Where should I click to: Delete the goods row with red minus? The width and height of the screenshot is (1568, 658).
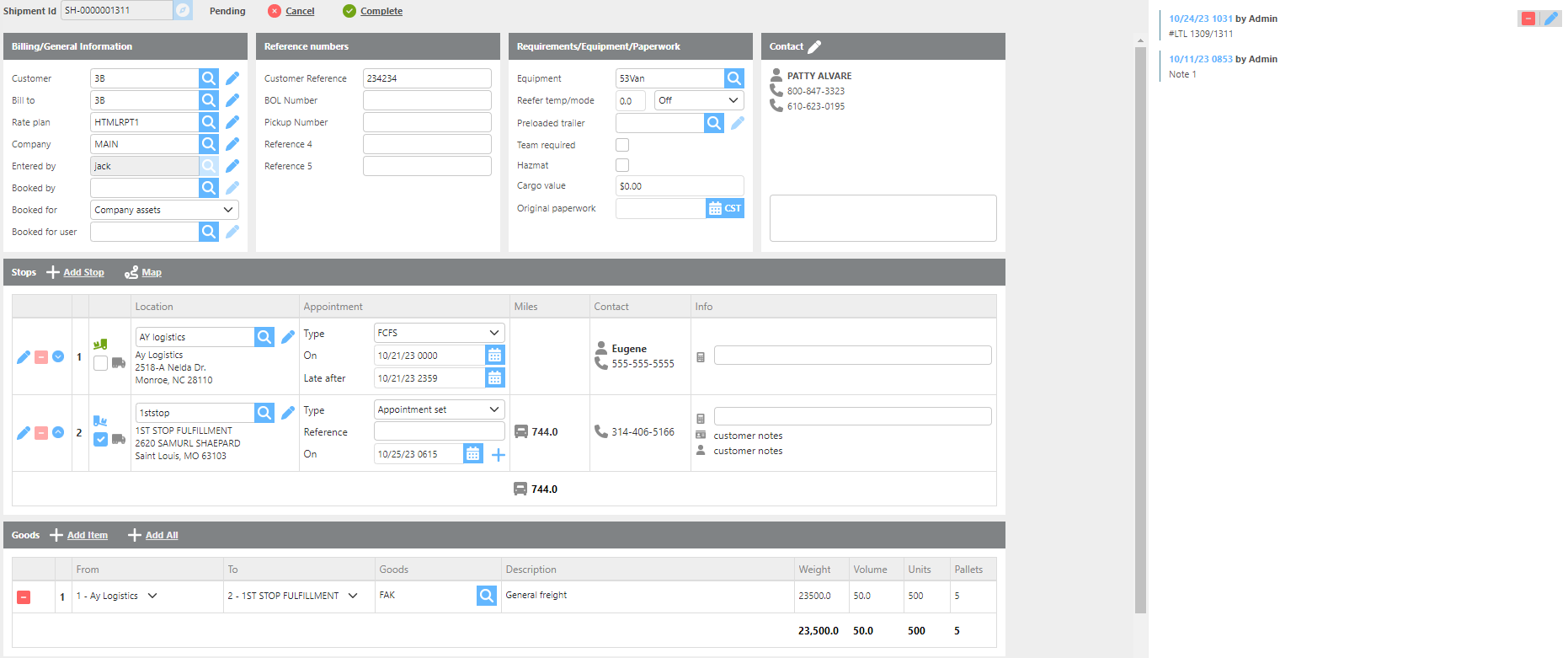click(24, 596)
